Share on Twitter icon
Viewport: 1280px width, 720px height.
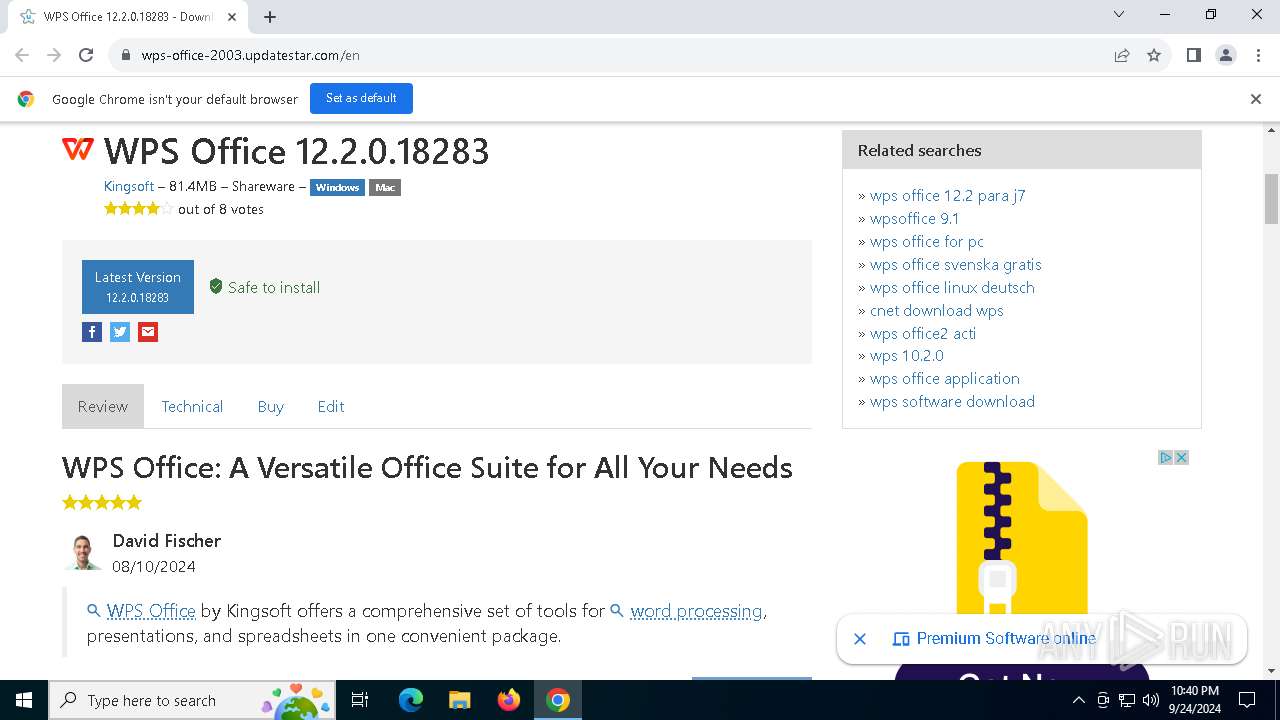[x=120, y=332]
